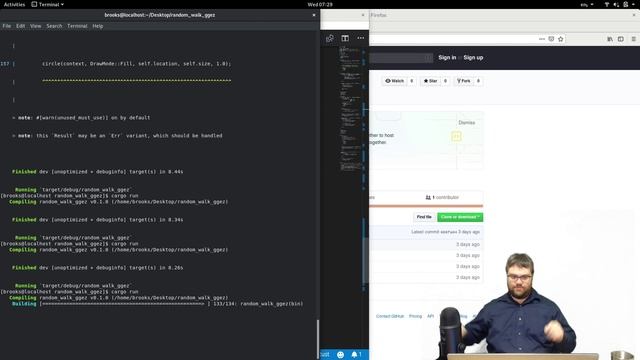Image resolution: width=640 pixels, height=360 pixels.
Task: Click the Fork button on GitHub repo
Action: point(464,81)
